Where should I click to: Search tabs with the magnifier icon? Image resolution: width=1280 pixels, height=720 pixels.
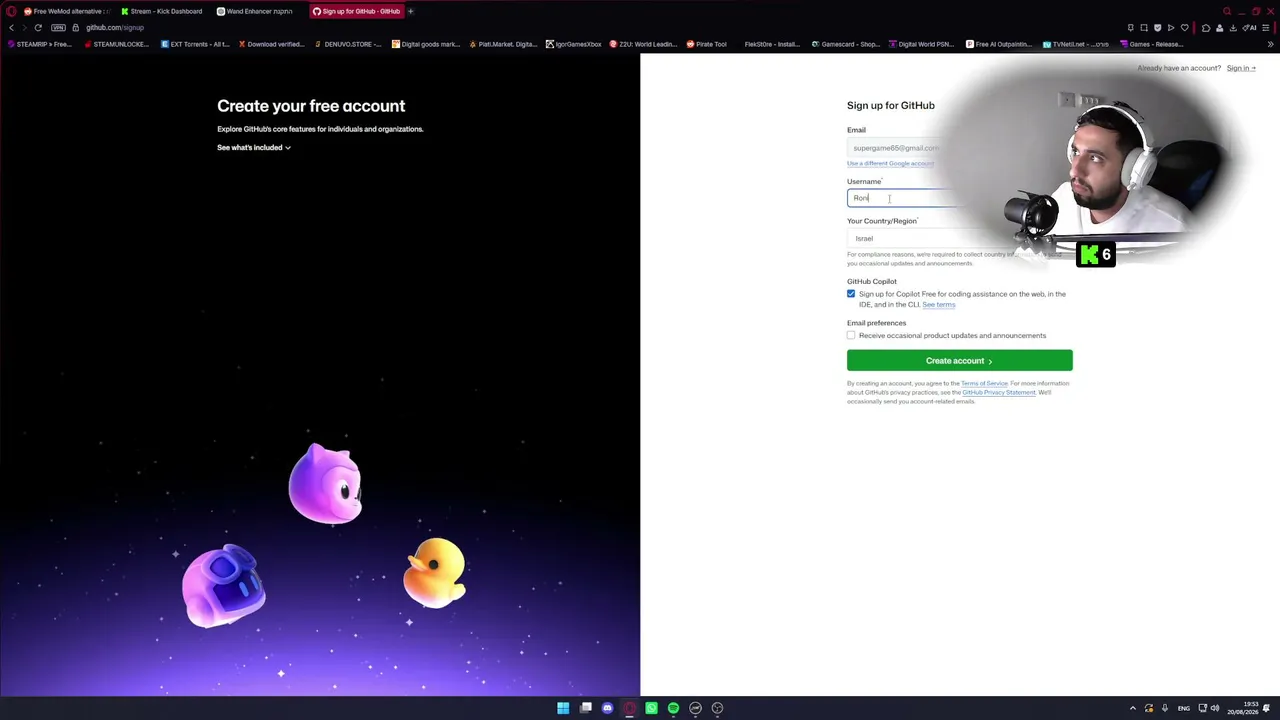pos(1227,11)
